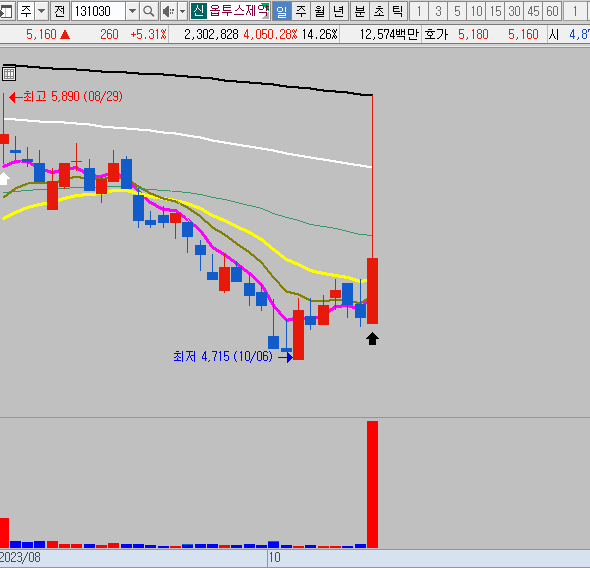
Task: Open the dropdown arrow beside the speaker icon
Action: pyautogui.click(x=182, y=11)
